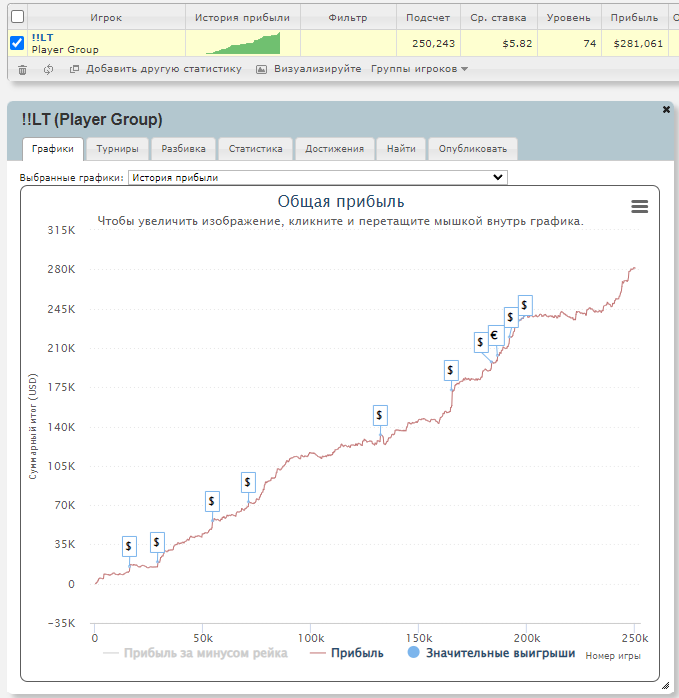Image resolution: width=679 pixels, height=698 pixels.
Task: Sort by the Уровень column header
Action: tap(569, 18)
